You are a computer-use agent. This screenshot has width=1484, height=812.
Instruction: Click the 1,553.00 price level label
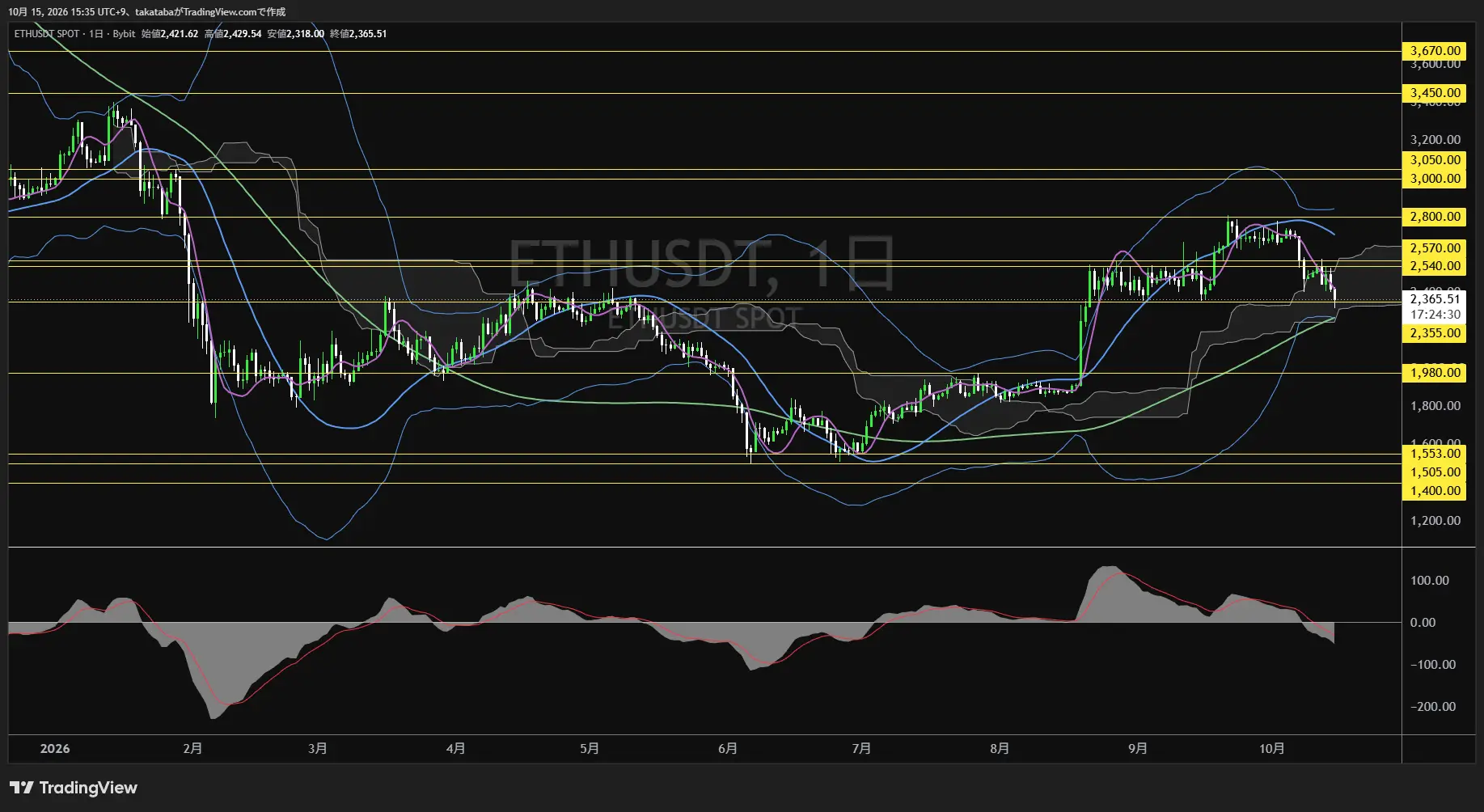[1435, 454]
